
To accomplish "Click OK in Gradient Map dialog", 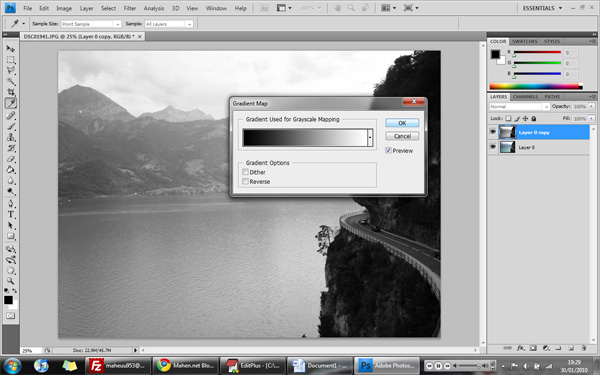I will 402,123.
